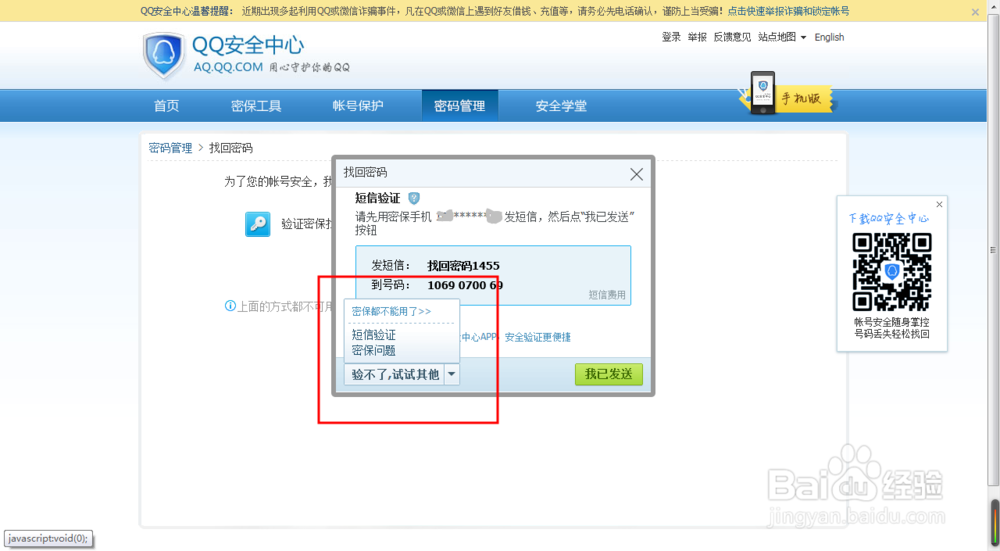The image size is (1000, 551).
Task: Choose 密保都不能用了>> in the popup menu
Action: [x=392, y=311]
